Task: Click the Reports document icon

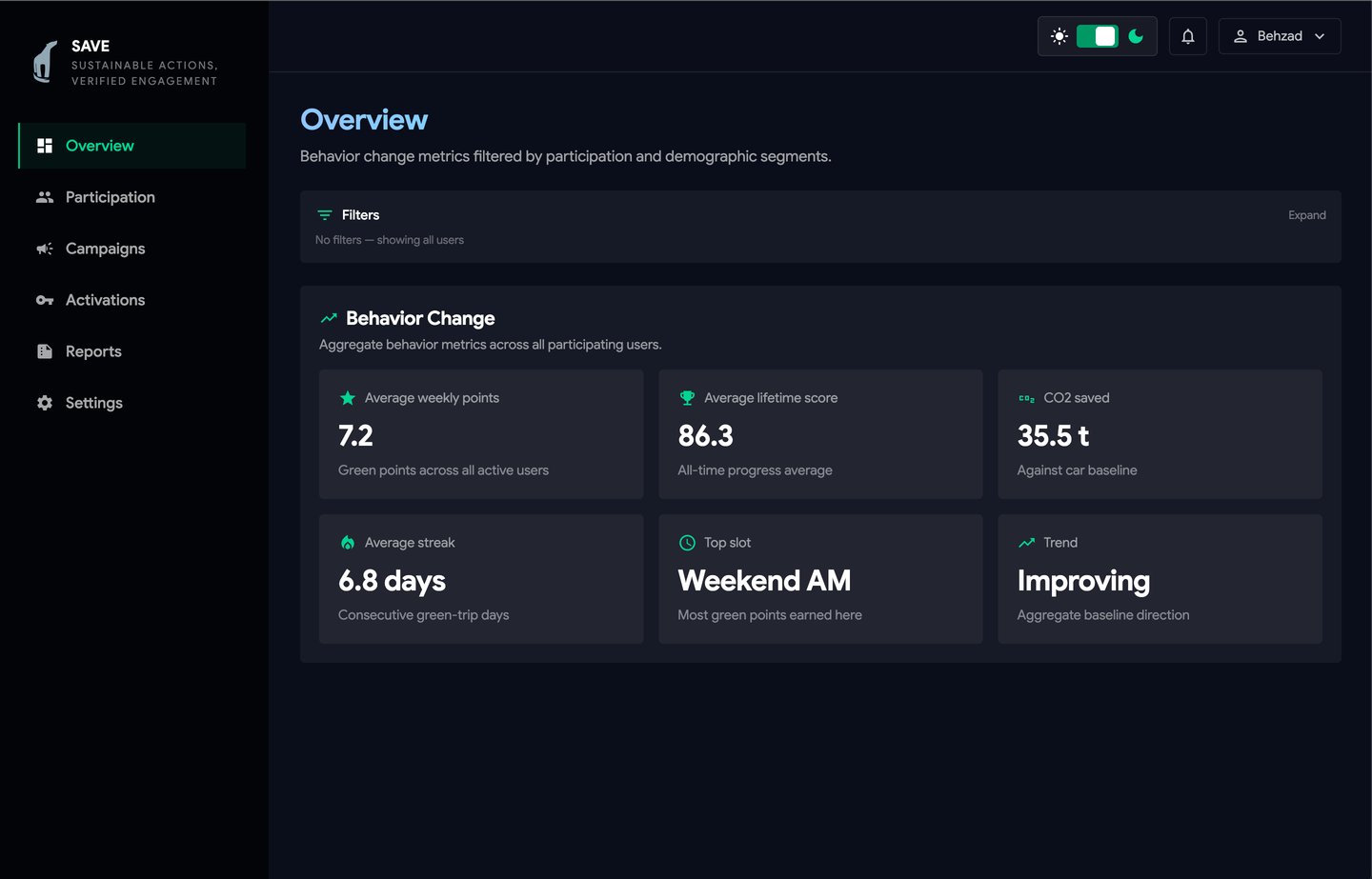Action: (x=45, y=351)
